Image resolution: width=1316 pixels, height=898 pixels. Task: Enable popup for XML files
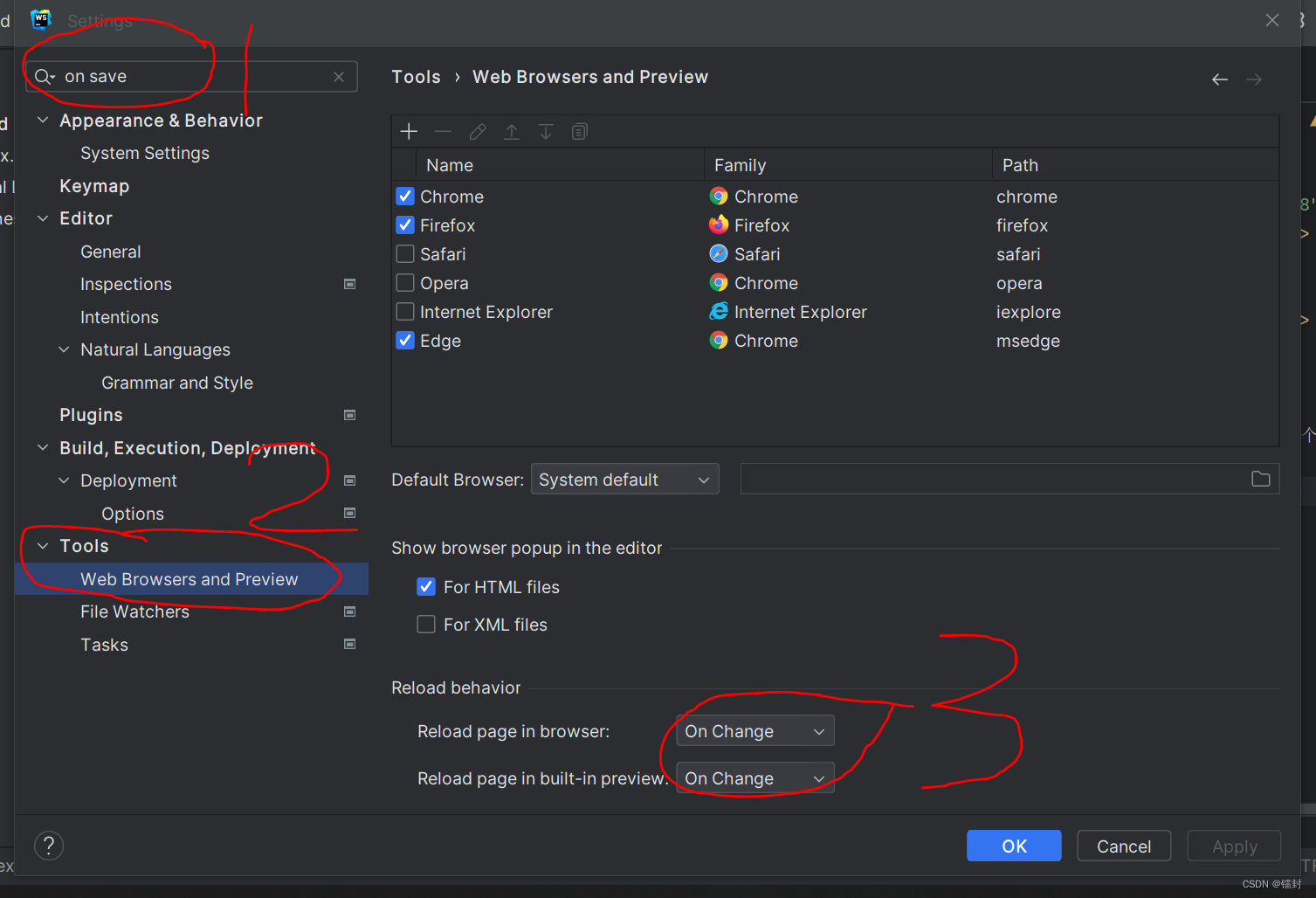[425, 624]
